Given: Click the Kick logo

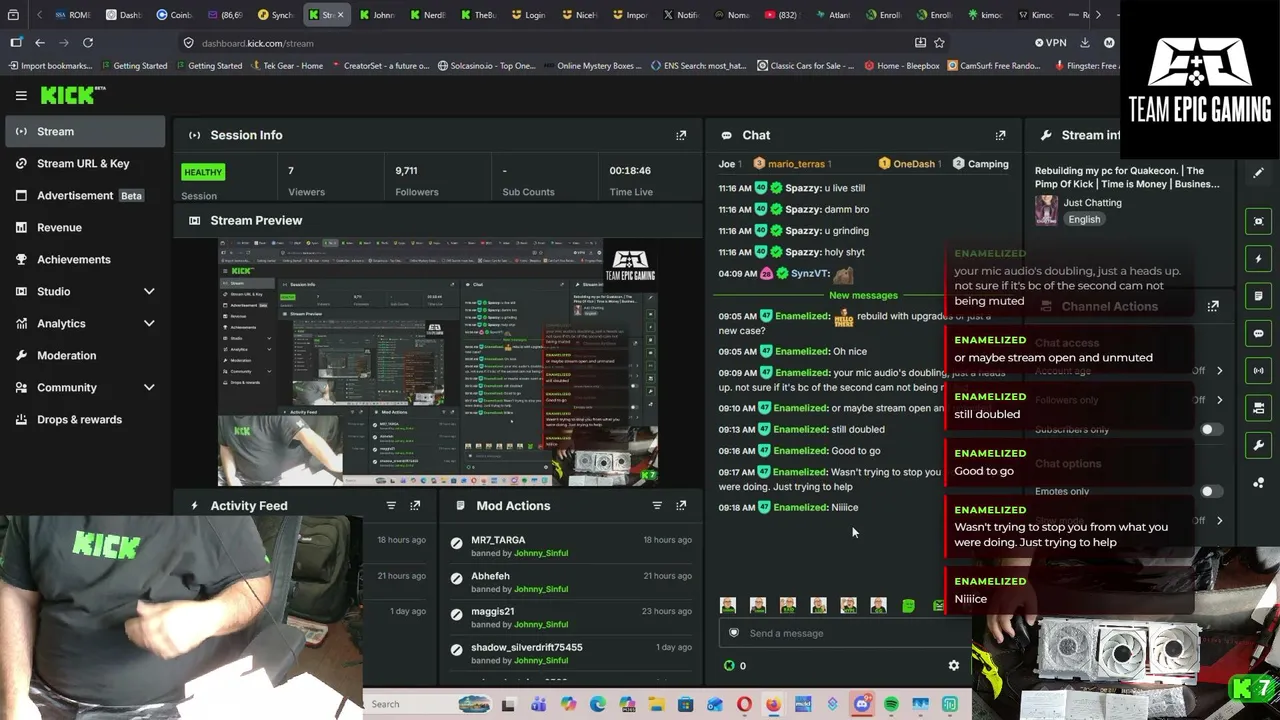Looking at the screenshot, I should coord(73,95).
